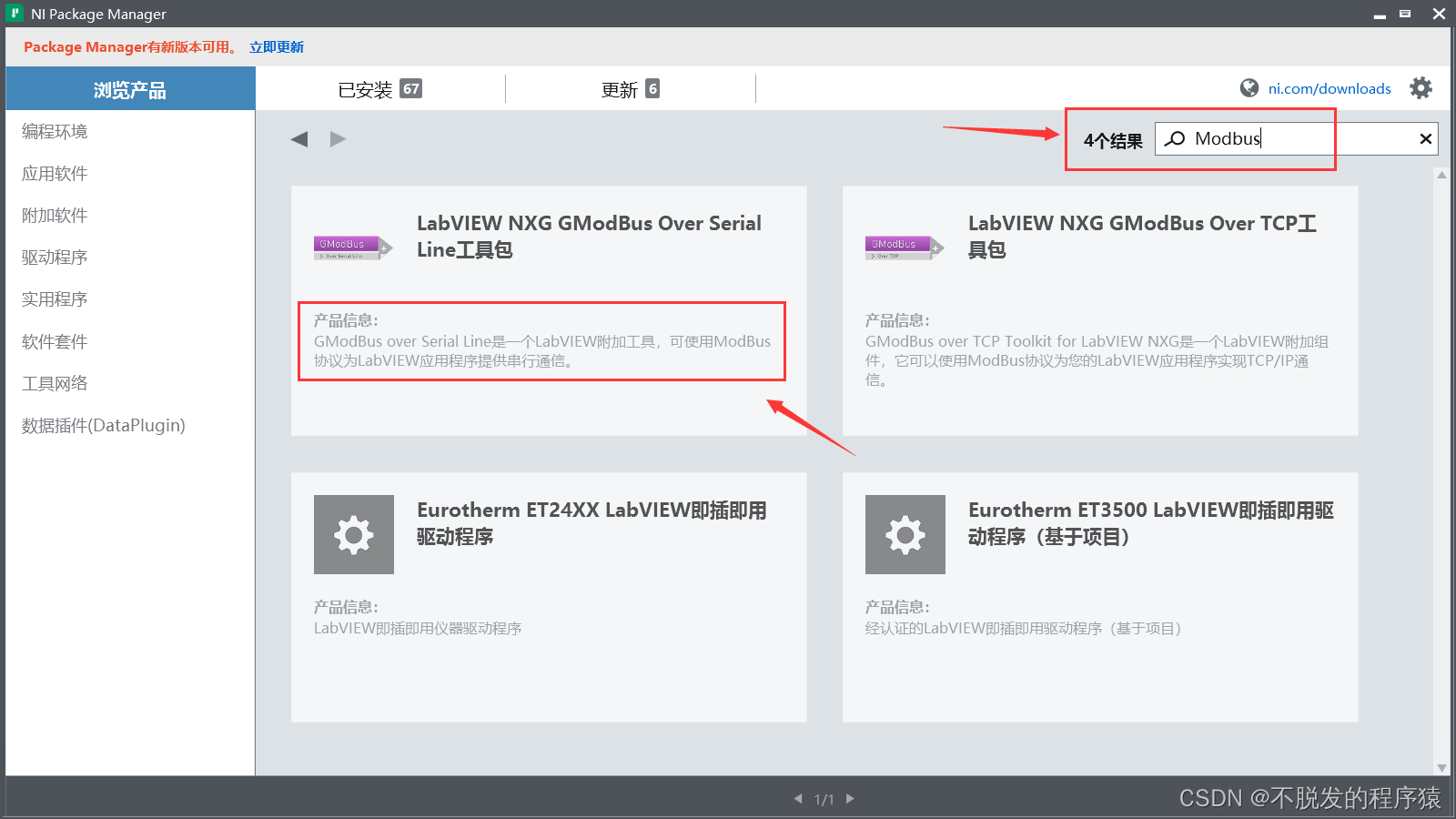Click the globe icon next to ni.com/downloads
Screen dimensions: 1456x819
[1248, 87]
